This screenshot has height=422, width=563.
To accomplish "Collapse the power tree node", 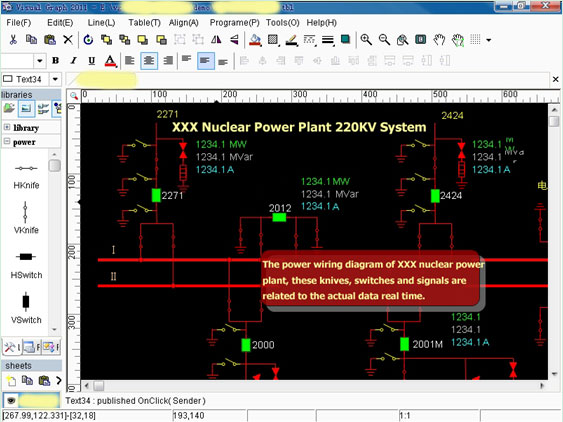I will click(x=7, y=142).
